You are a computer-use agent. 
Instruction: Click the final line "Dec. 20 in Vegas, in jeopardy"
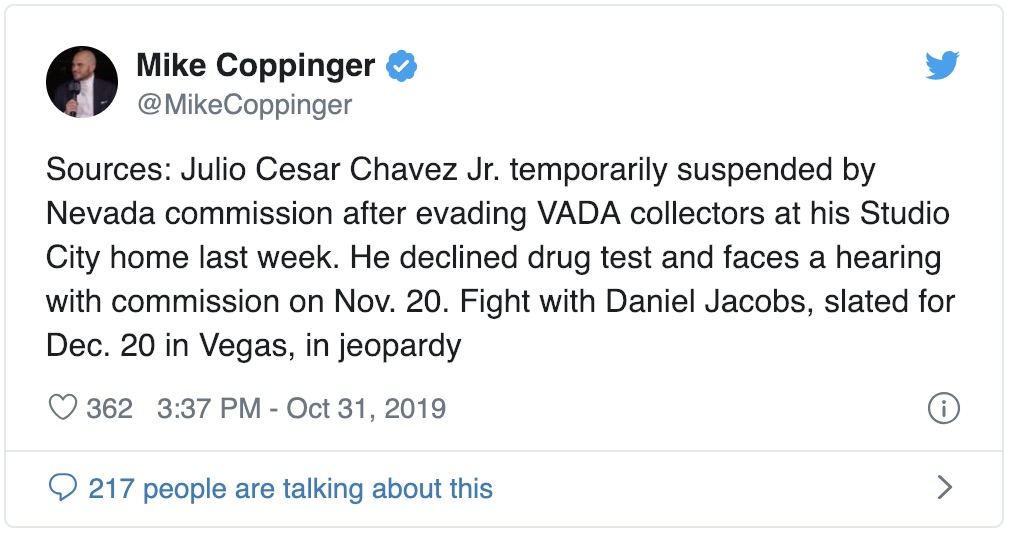click(x=253, y=346)
